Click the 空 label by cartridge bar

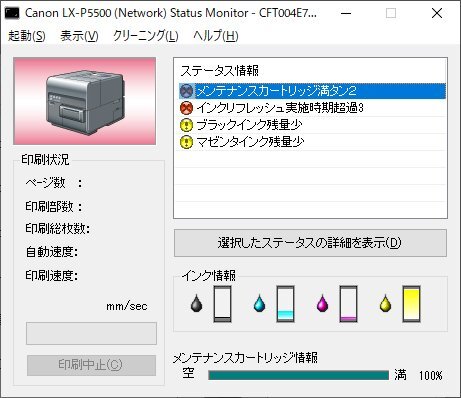click(188, 373)
